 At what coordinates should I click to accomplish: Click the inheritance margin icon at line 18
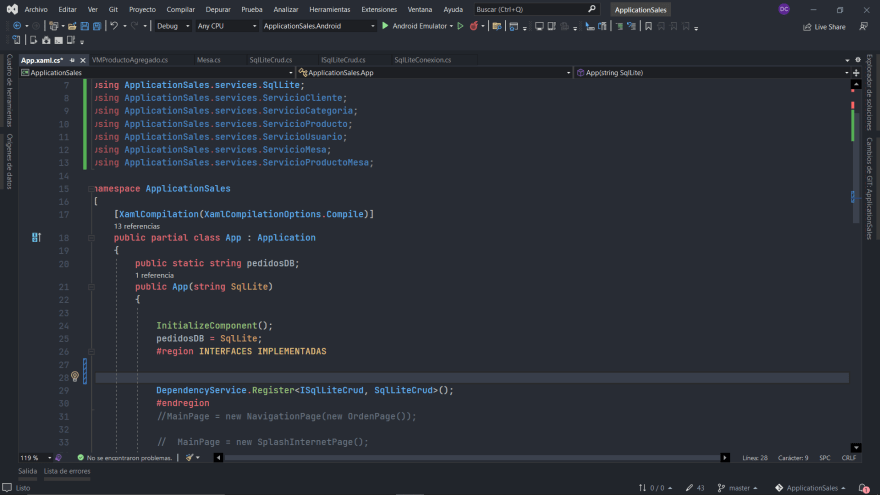(36, 237)
